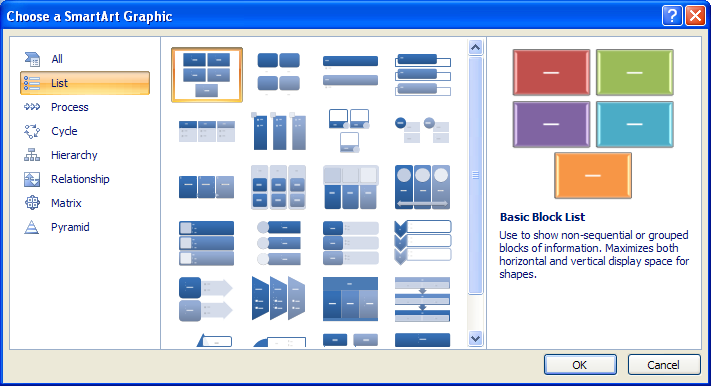Viewport: 711px width, 386px height.
Task: Select the Basic Block List layout thumbnail
Action: click(x=207, y=75)
